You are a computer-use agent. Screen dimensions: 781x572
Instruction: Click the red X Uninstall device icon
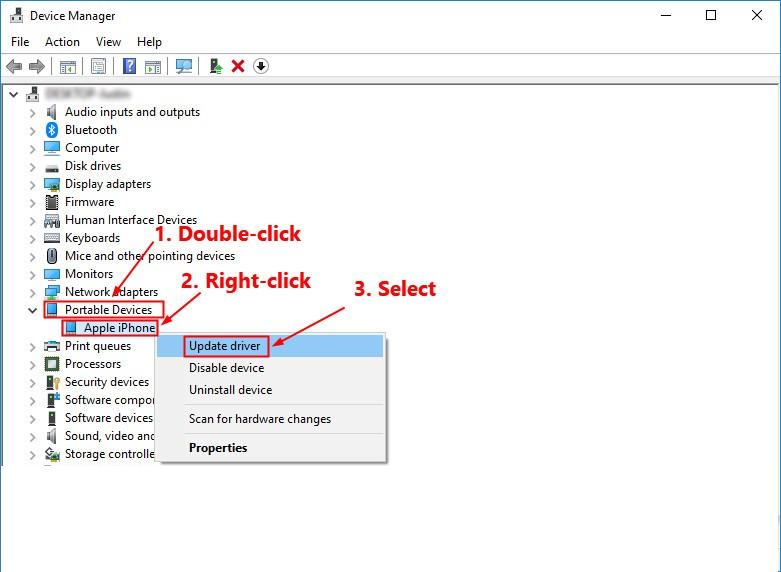point(238,66)
